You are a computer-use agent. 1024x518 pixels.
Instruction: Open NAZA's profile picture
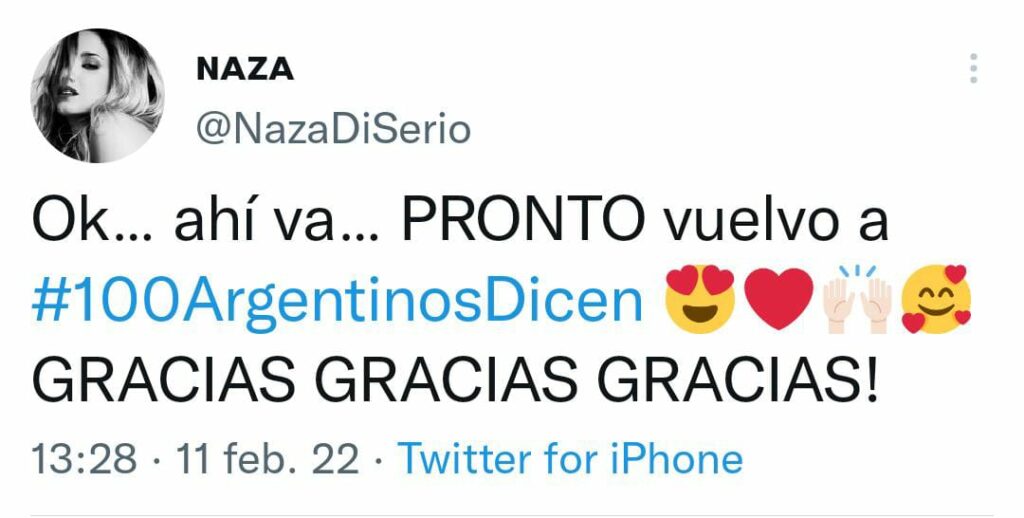(97, 95)
